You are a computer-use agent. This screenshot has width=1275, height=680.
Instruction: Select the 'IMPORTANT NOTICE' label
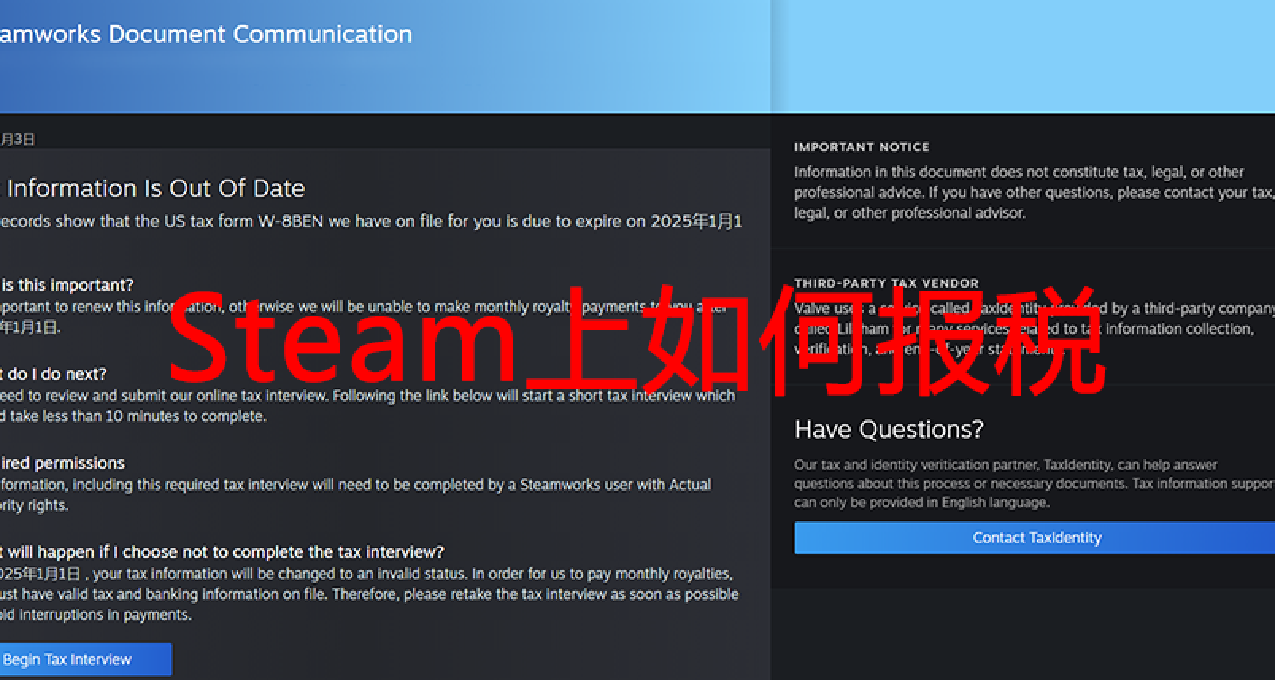pyautogui.click(x=862, y=147)
